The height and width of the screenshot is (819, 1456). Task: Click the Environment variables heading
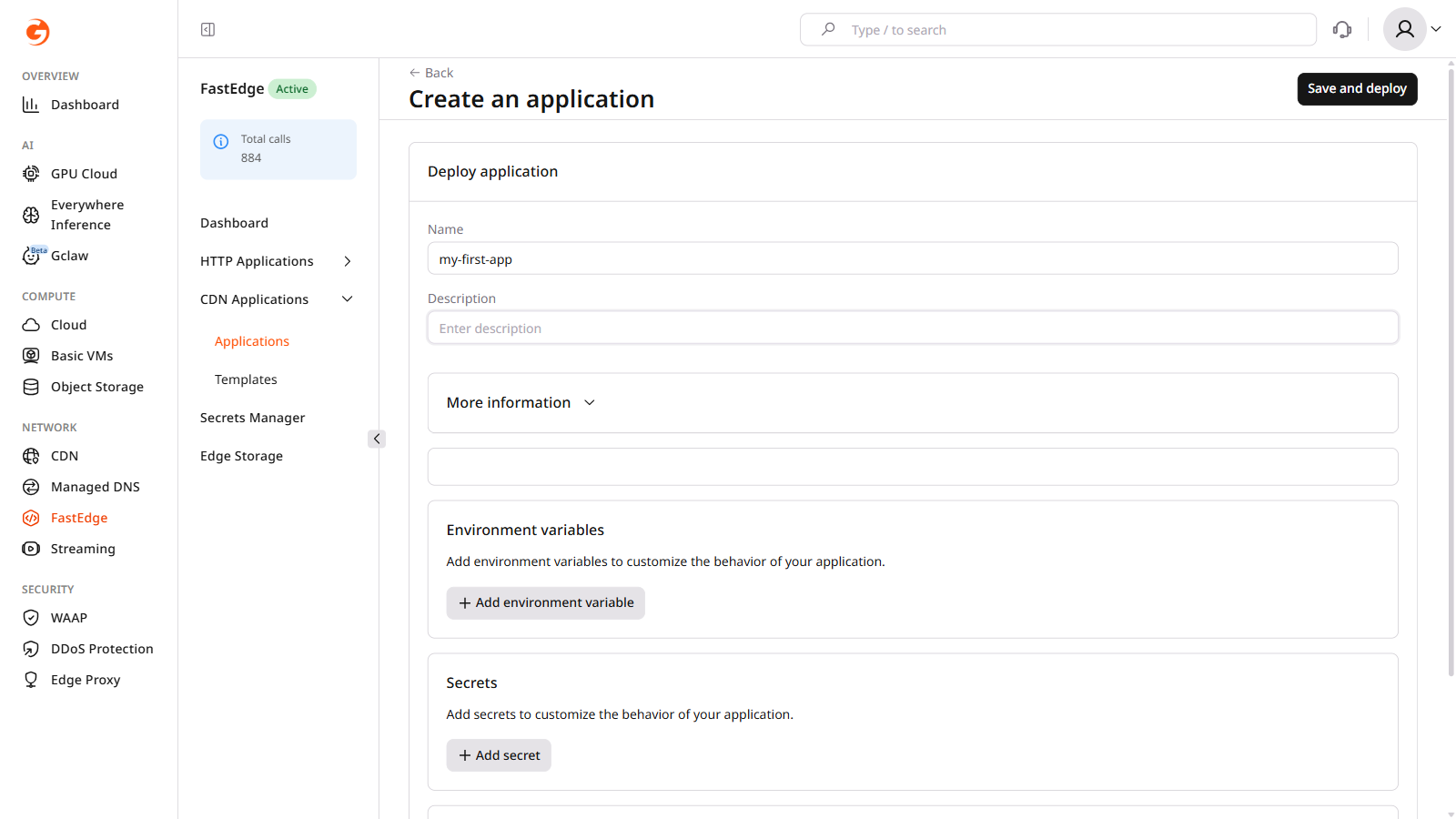[x=525, y=530]
